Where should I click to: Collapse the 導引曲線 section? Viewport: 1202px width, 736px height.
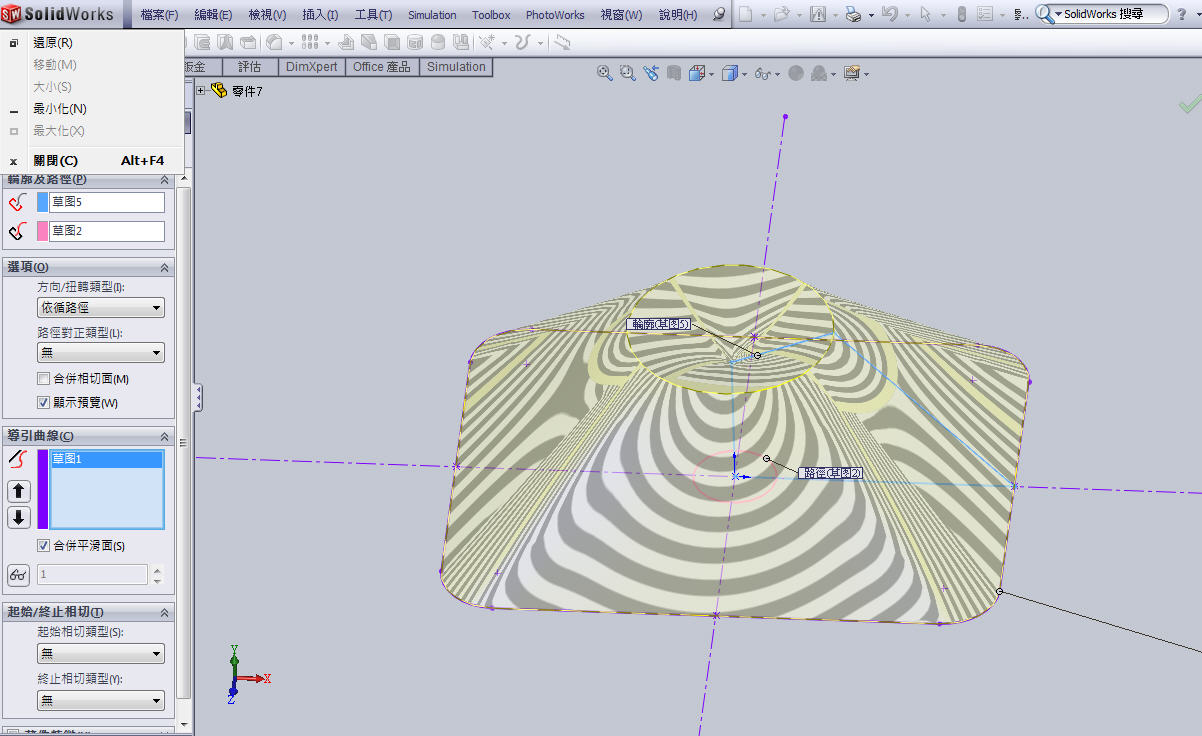point(164,436)
